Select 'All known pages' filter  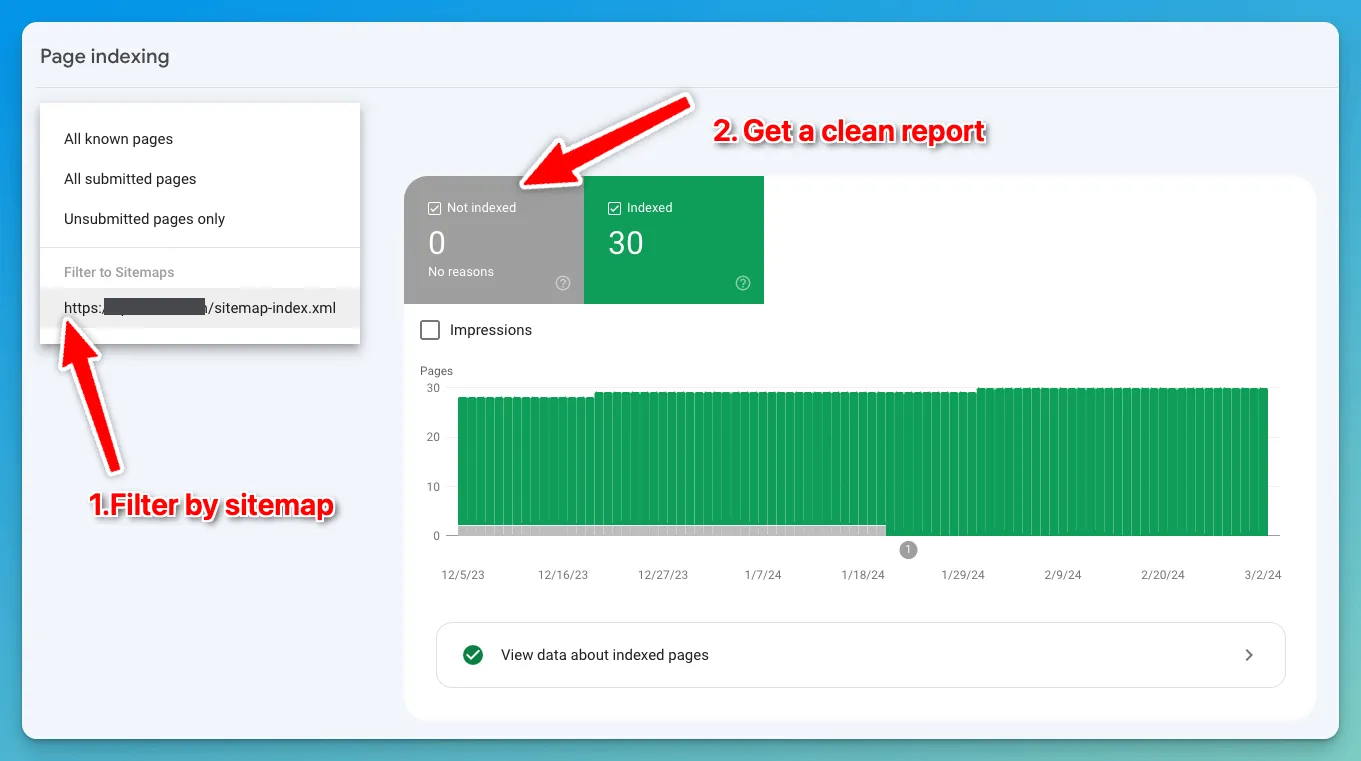click(x=119, y=139)
